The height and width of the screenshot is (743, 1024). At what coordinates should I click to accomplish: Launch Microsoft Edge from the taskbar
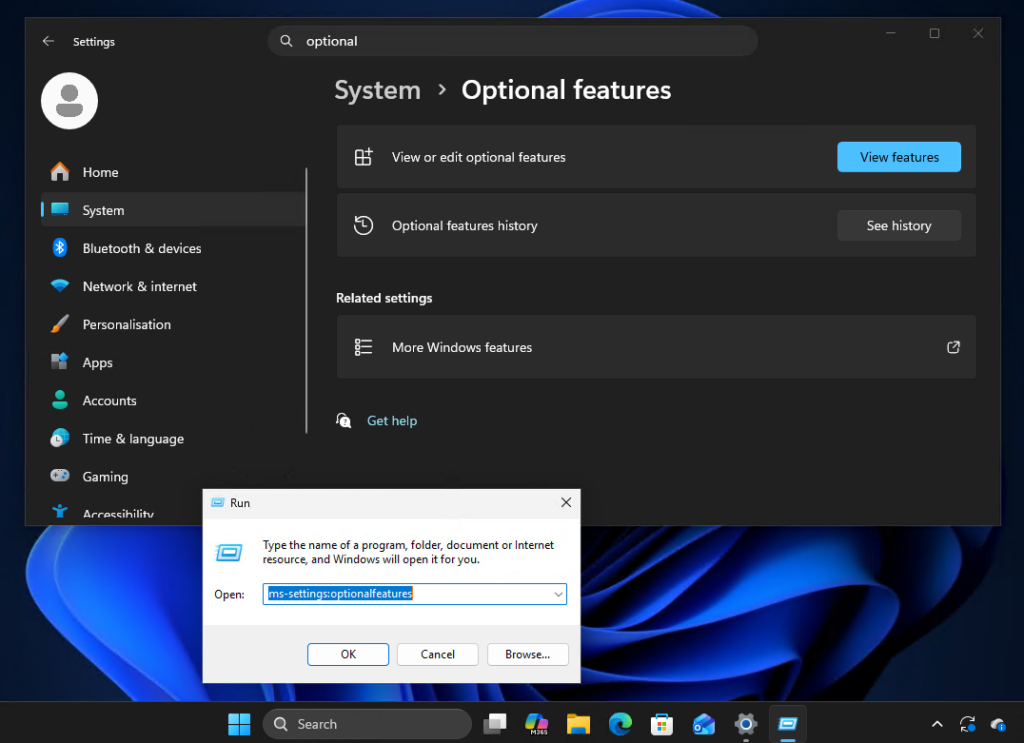[x=620, y=723]
